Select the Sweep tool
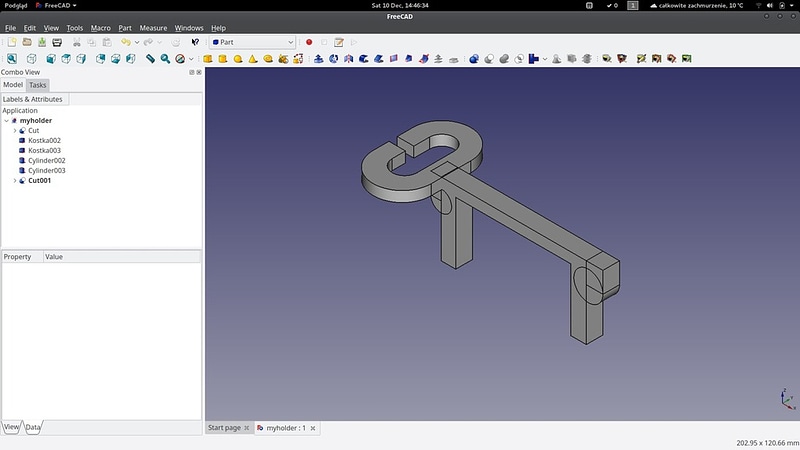The height and width of the screenshot is (450, 800). (423, 59)
